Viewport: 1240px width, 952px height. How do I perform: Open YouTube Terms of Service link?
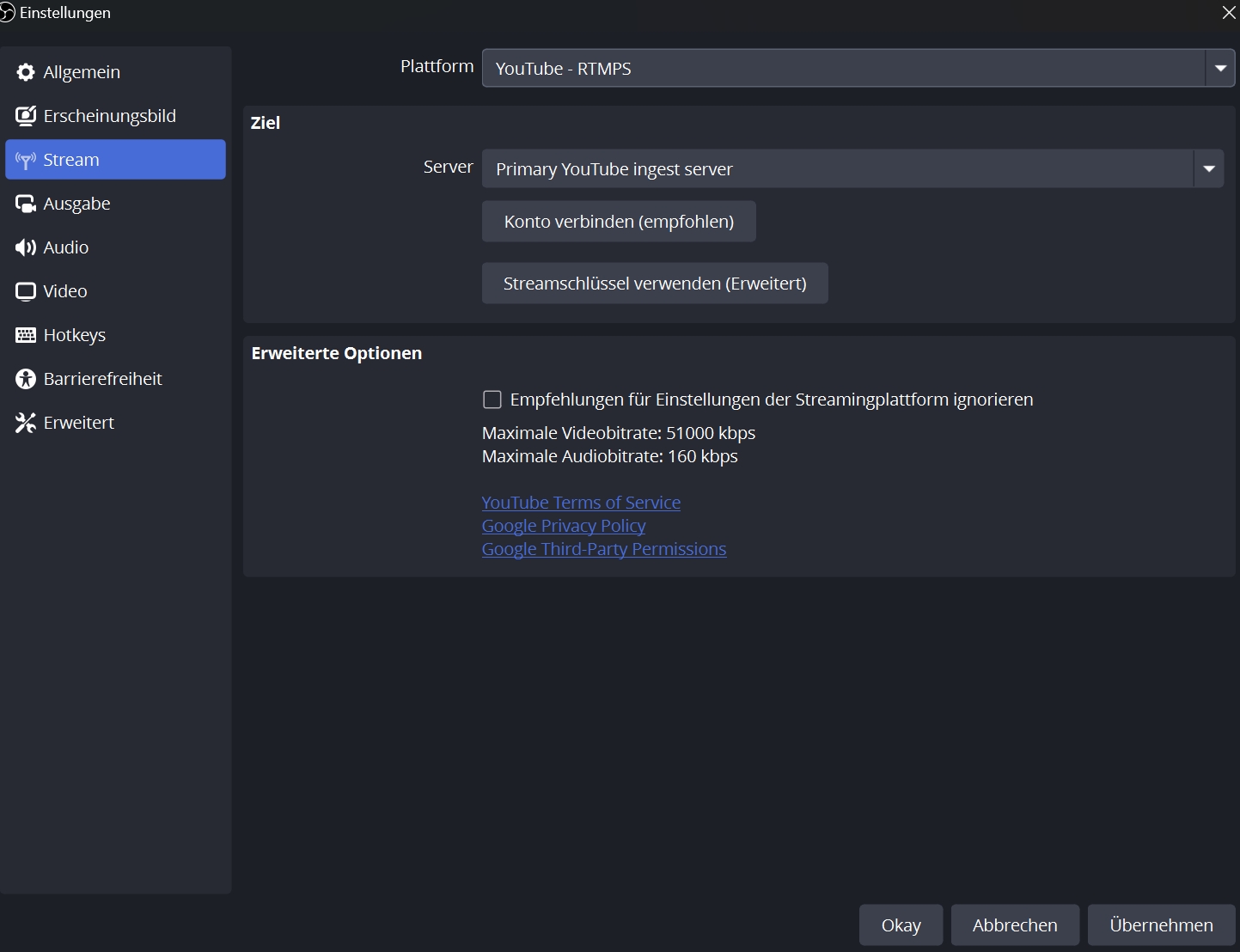pos(581,503)
